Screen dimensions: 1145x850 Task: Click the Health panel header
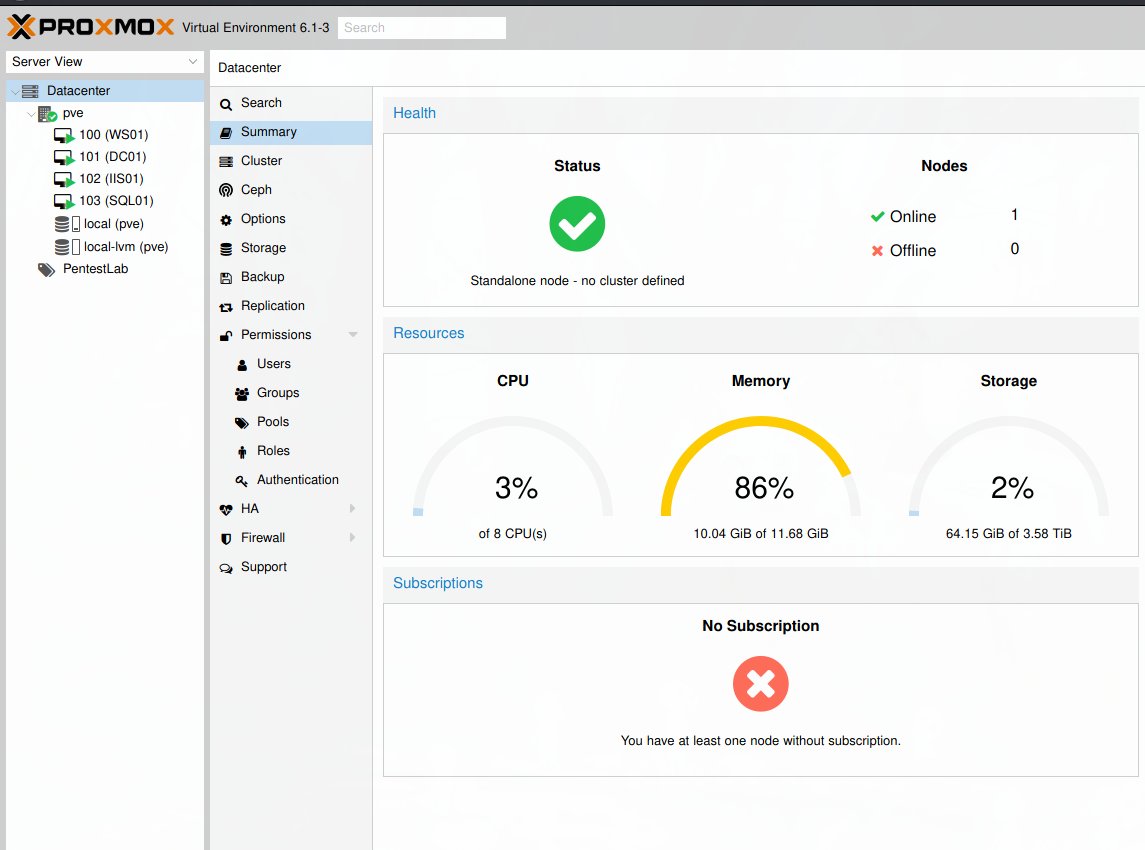[760, 113]
